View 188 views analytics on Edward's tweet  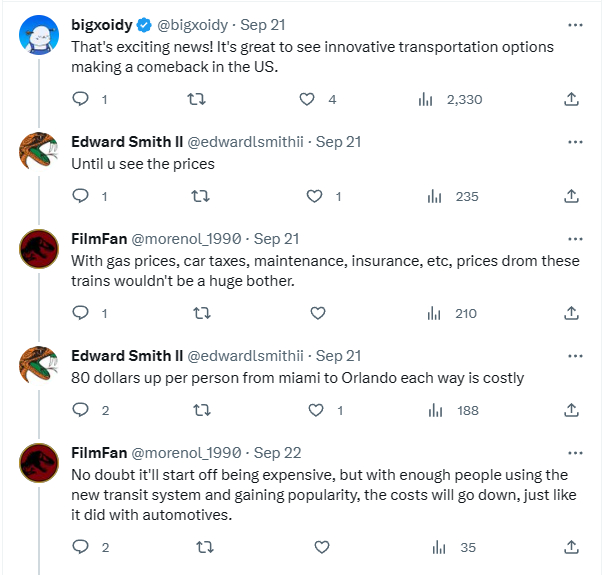pyautogui.click(x=434, y=410)
